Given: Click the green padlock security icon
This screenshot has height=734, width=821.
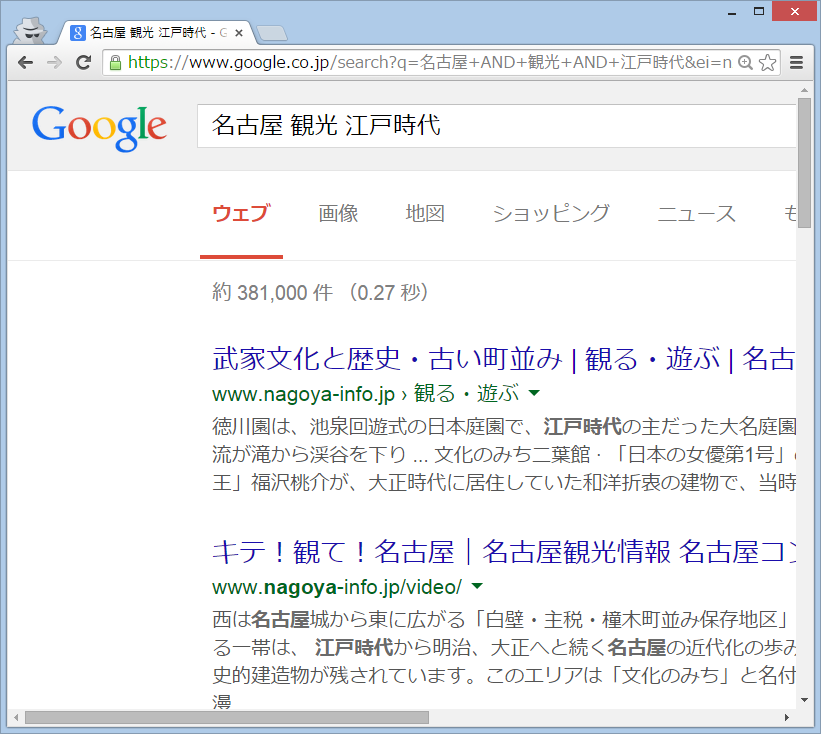Looking at the screenshot, I should coord(115,63).
